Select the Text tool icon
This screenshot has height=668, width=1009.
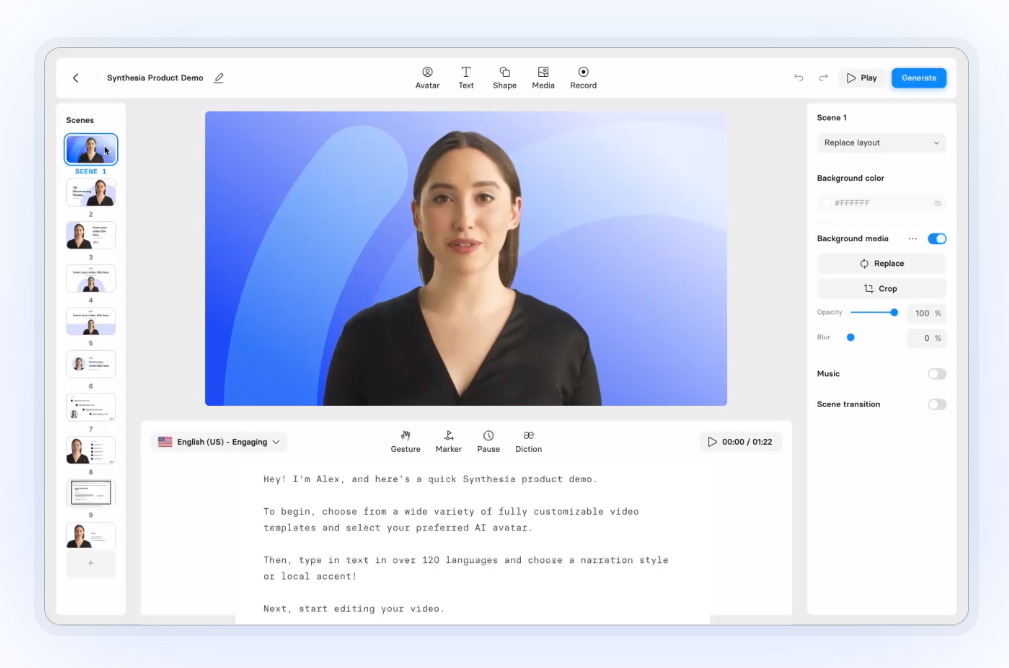(466, 78)
